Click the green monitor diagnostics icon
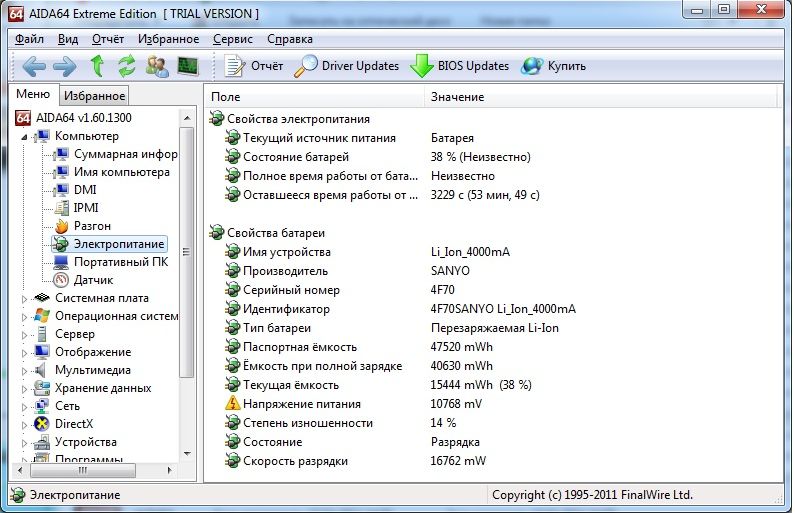The width and height of the screenshot is (795, 513). pyautogui.click(x=188, y=66)
